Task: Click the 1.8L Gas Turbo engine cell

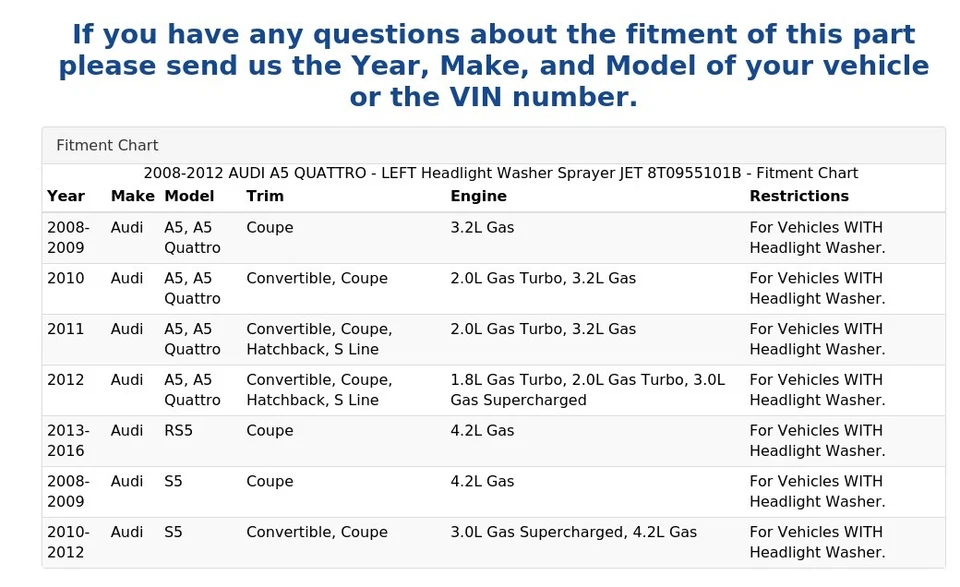Action: (587, 390)
